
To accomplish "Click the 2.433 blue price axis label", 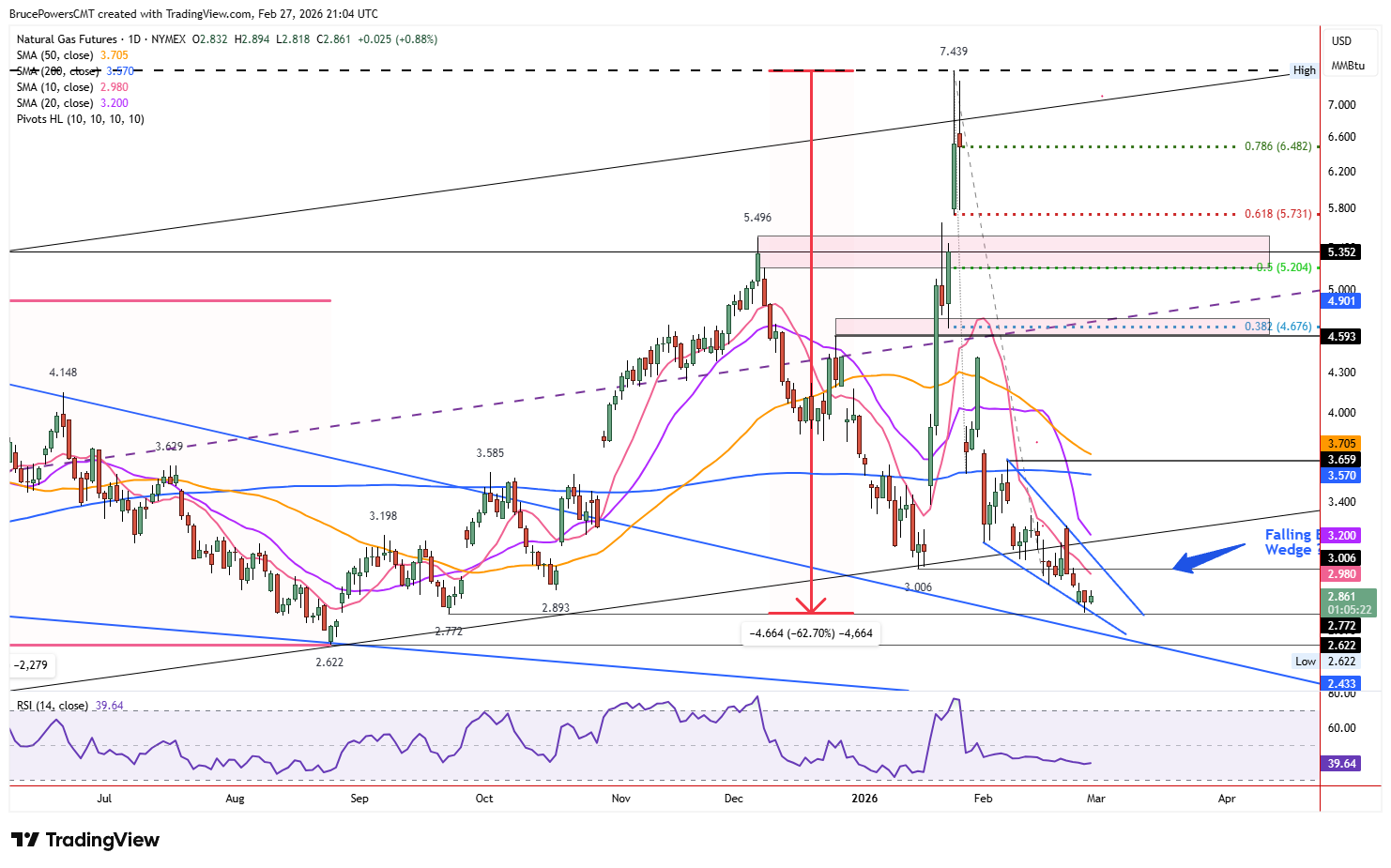I will click(1341, 684).
